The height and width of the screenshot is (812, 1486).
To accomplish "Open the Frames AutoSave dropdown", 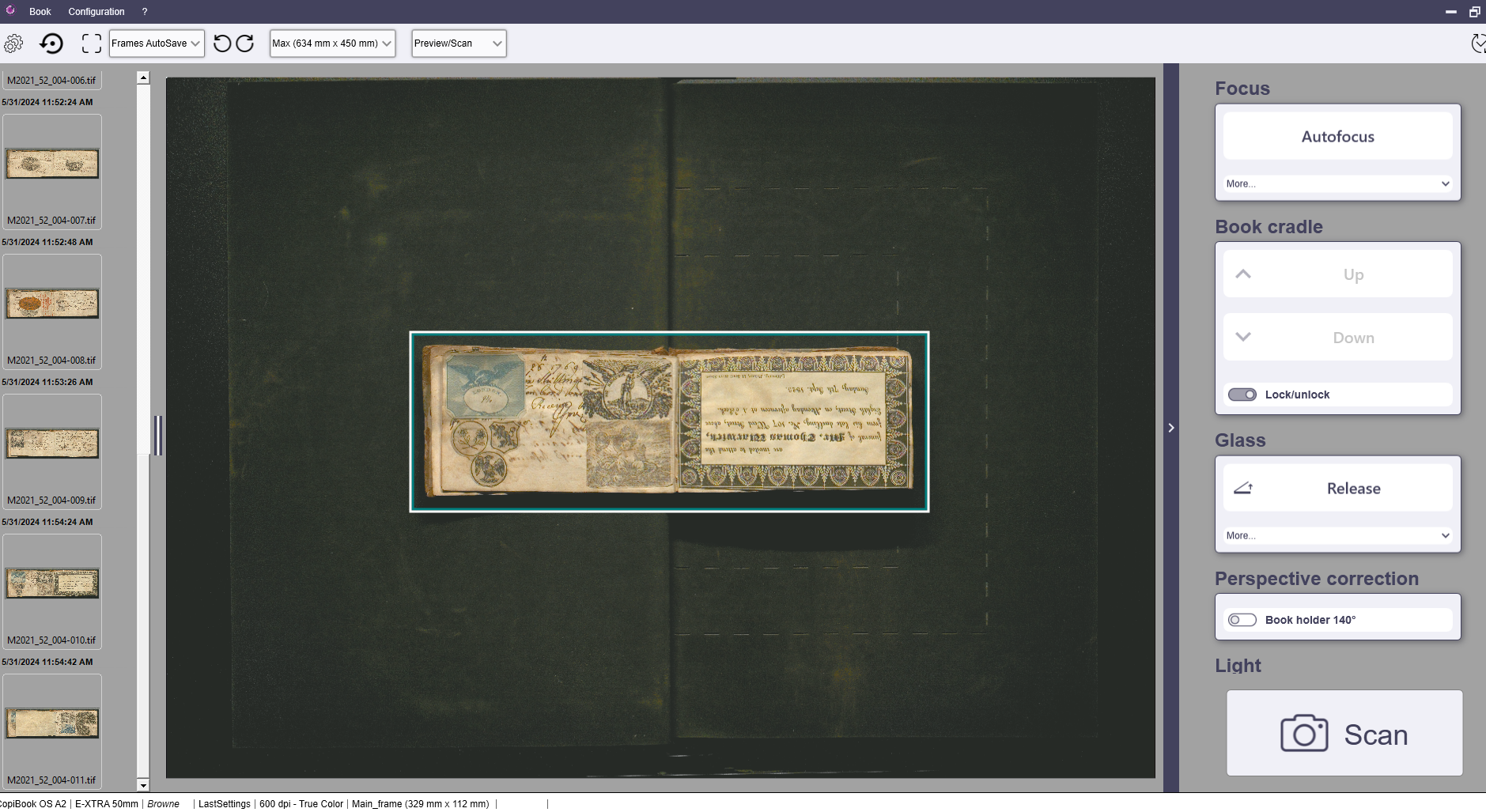I will (157, 43).
